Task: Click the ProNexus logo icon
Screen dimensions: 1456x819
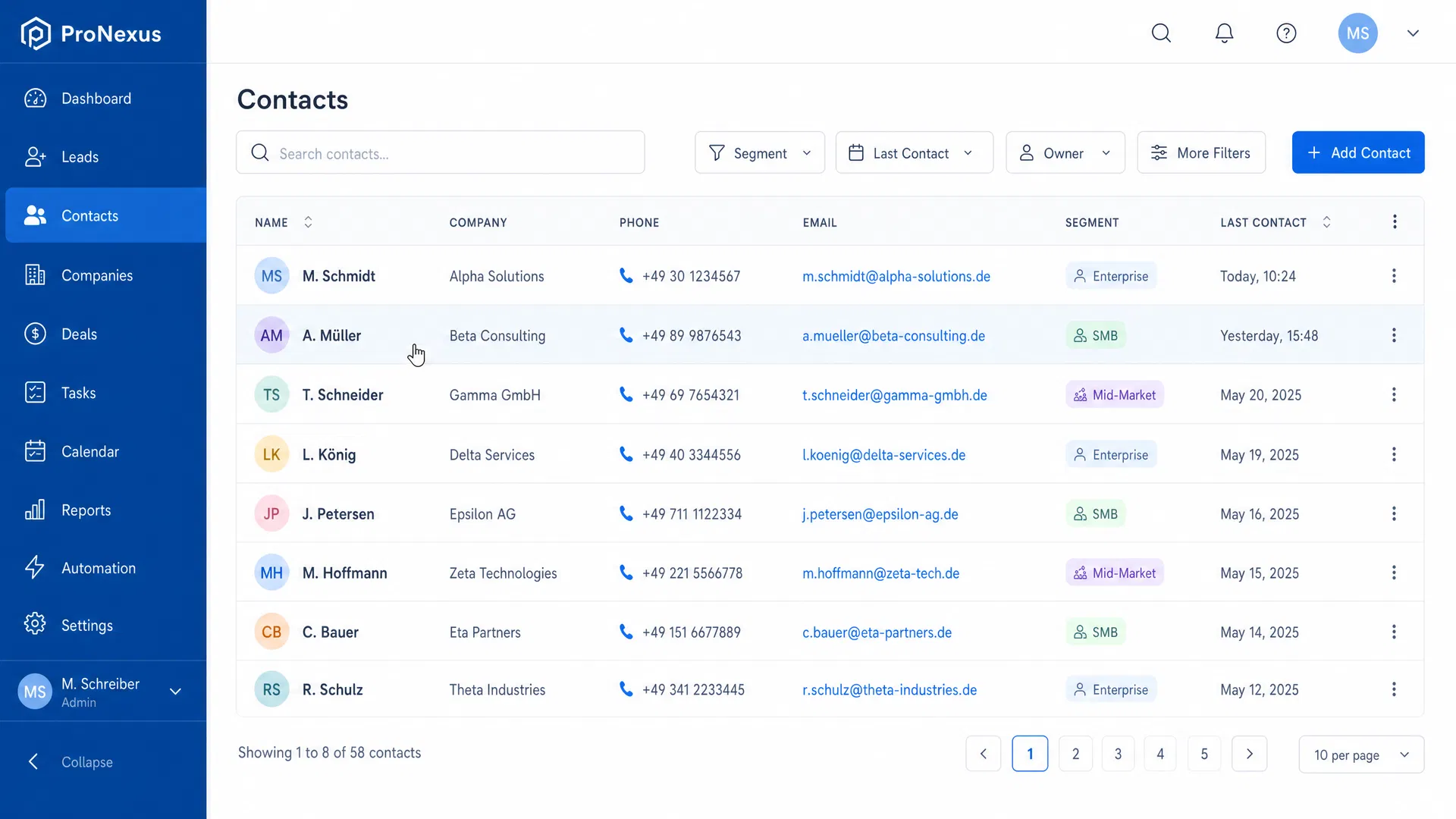Action: point(36,33)
